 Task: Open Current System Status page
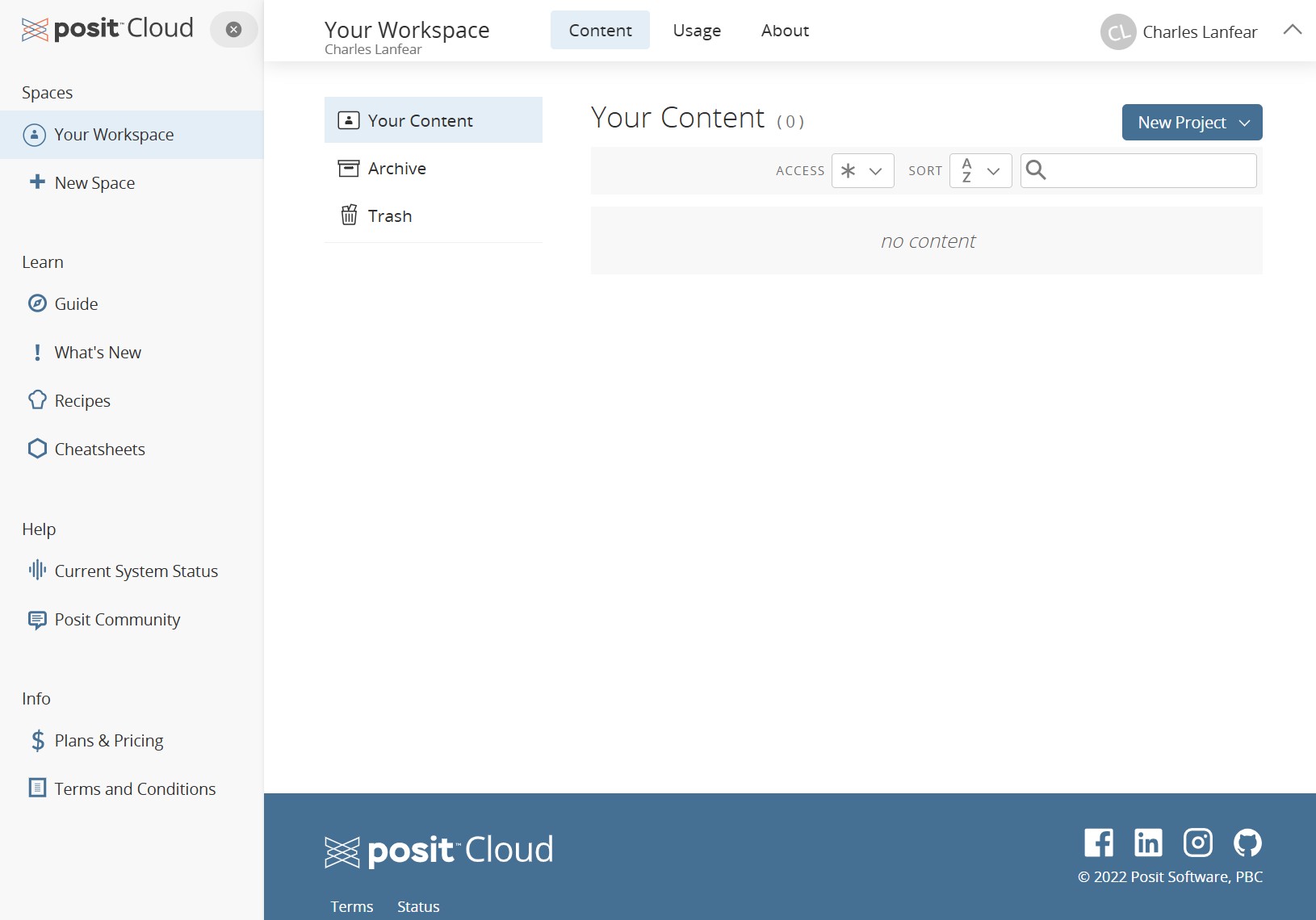tap(136, 571)
